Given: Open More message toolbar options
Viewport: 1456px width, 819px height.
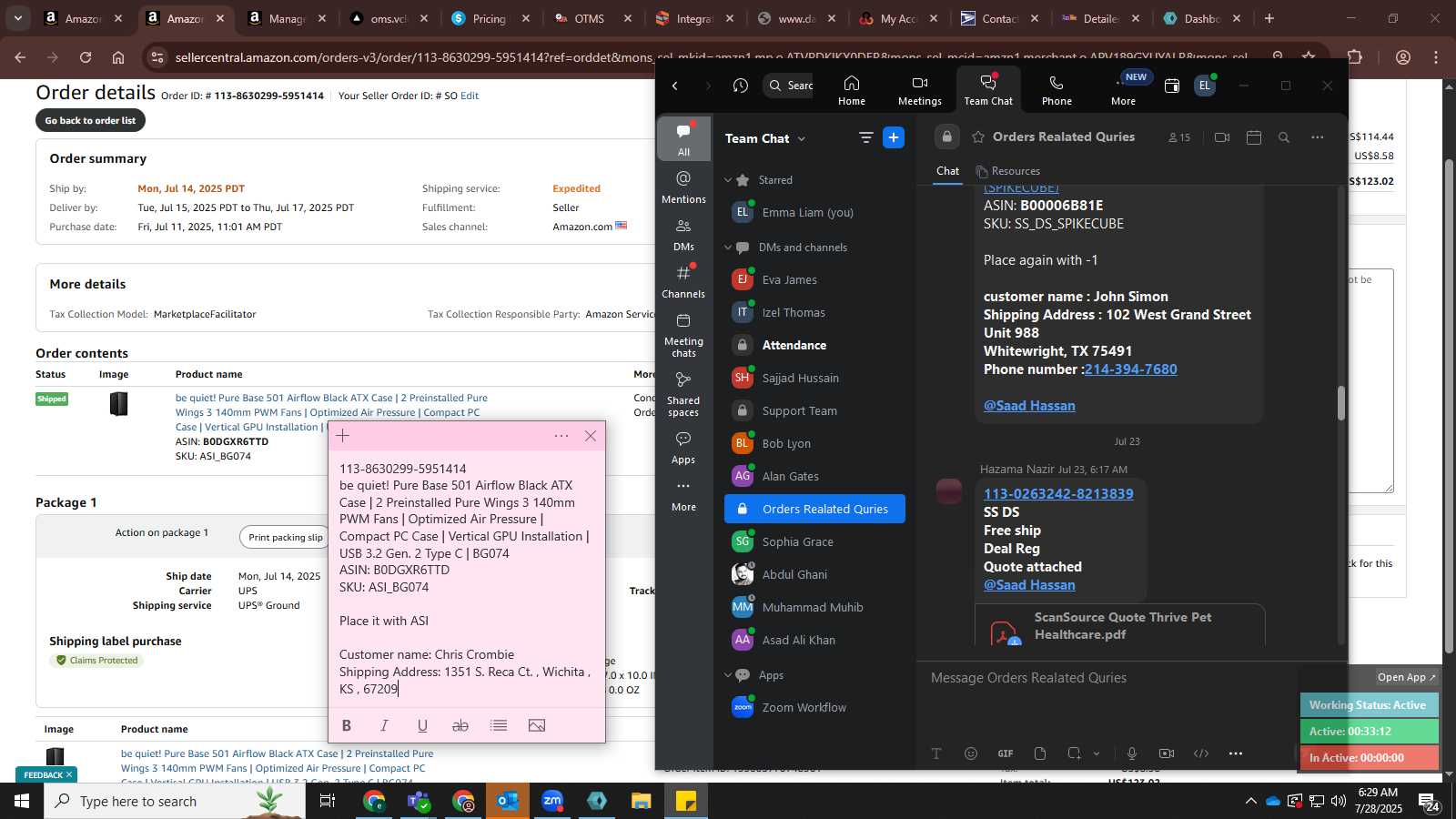Looking at the screenshot, I should [x=1236, y=753].
